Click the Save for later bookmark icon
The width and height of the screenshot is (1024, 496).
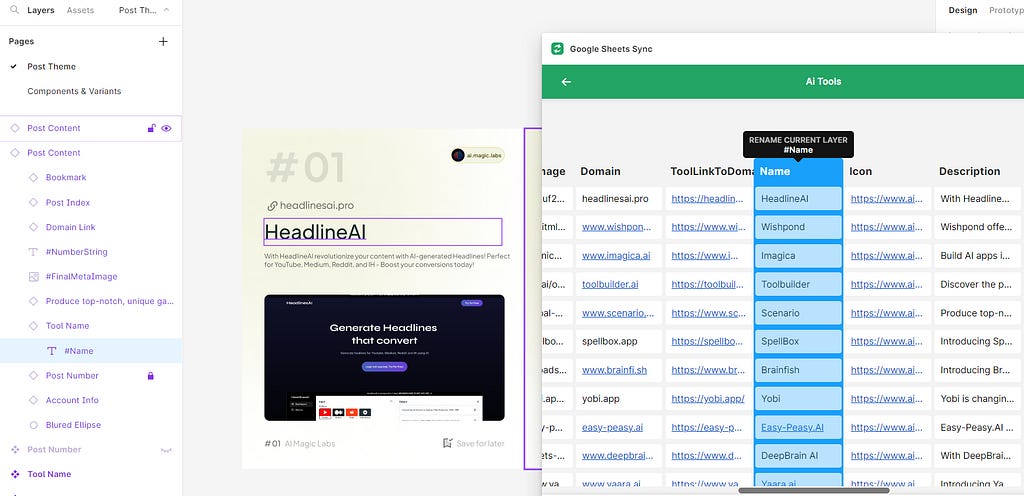[x=447, y=443]
